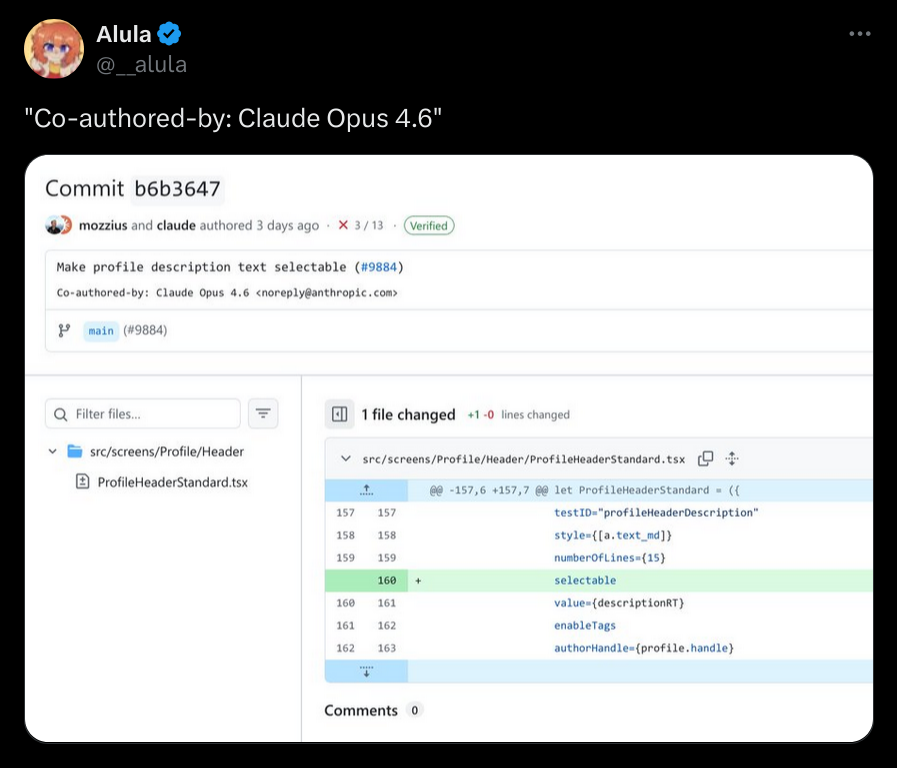Expand all lines in the diff file

pos(732,459)
